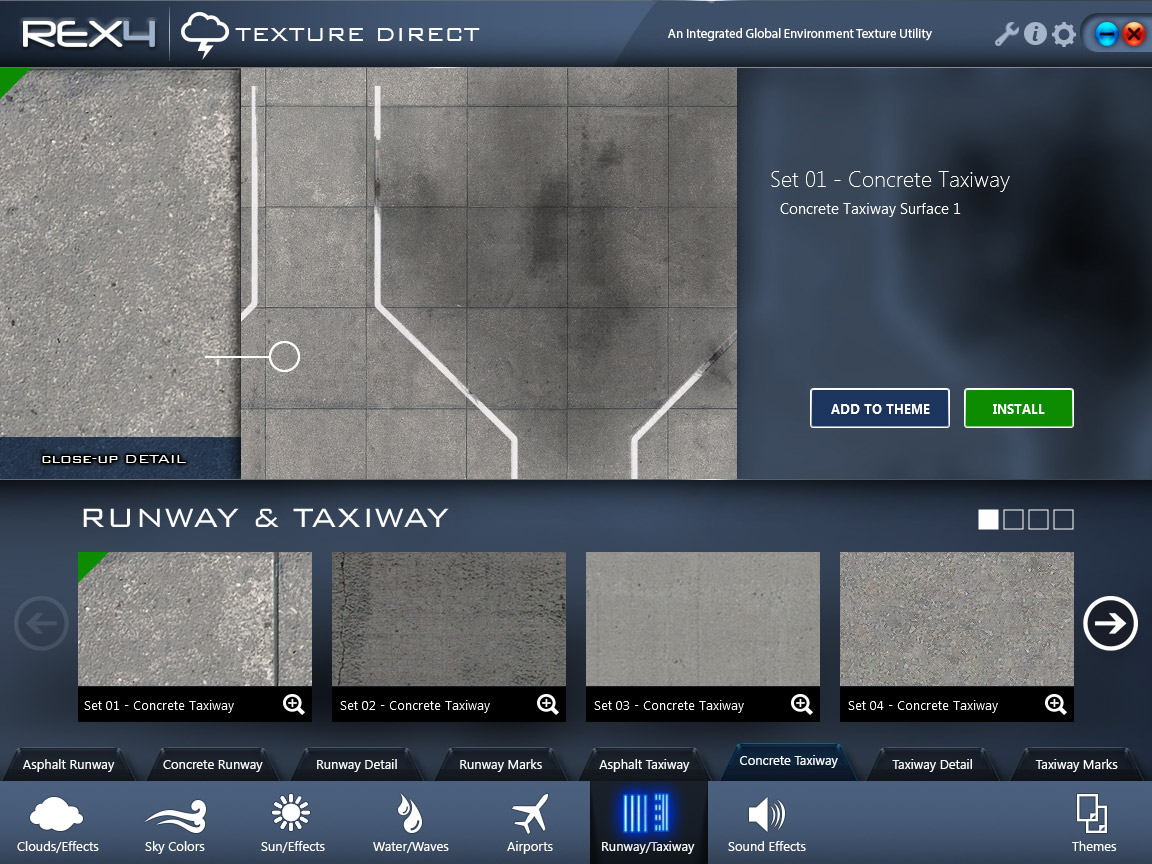Image resolution: width=1152 pixels, height=864 pixels.
Task: Select the Set 03 Concrete Taxiway thumbnail
Action: [x=702, y=620]
